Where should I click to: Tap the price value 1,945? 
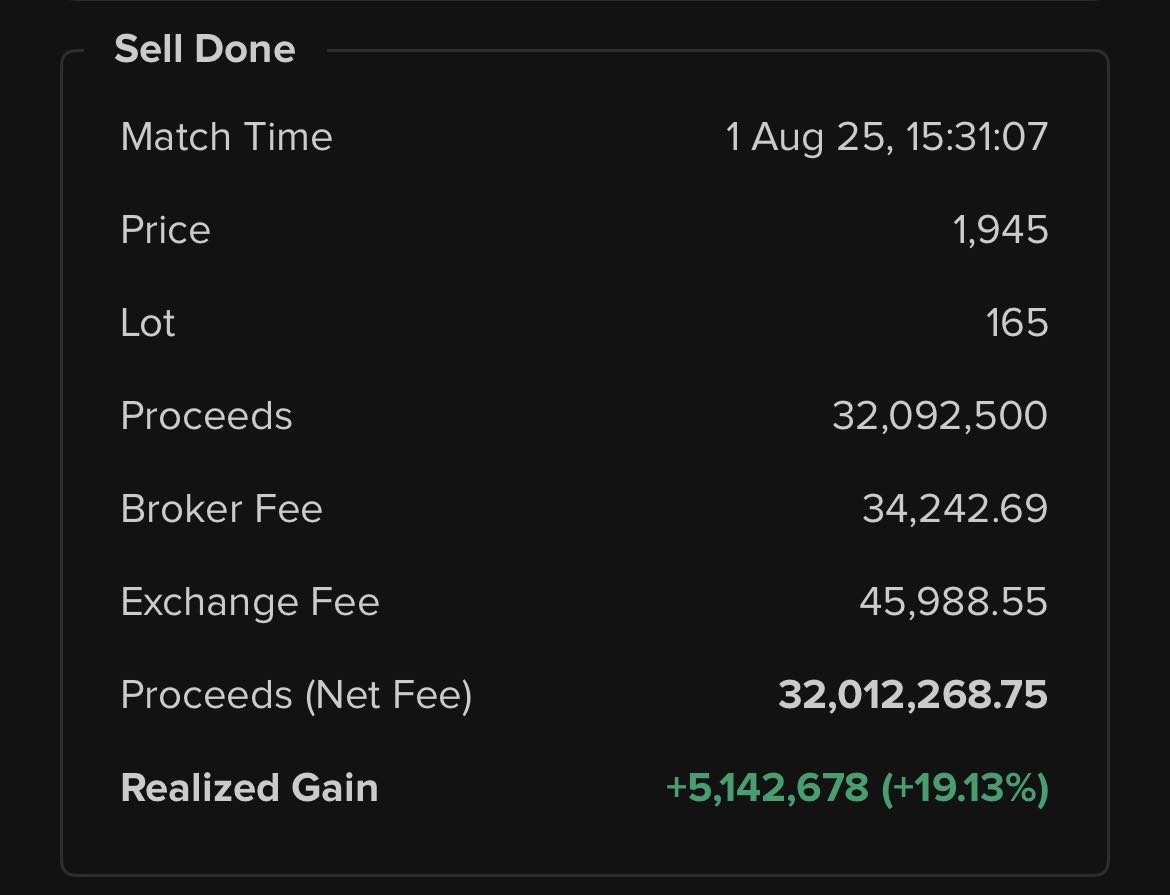1001,230
